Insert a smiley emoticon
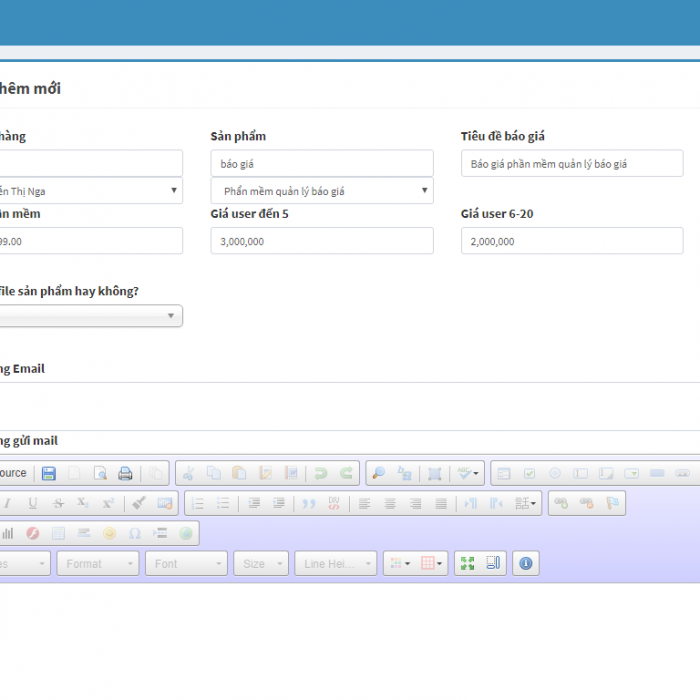Viewport: 700px width, 700px height. click(x=109, y=533)
